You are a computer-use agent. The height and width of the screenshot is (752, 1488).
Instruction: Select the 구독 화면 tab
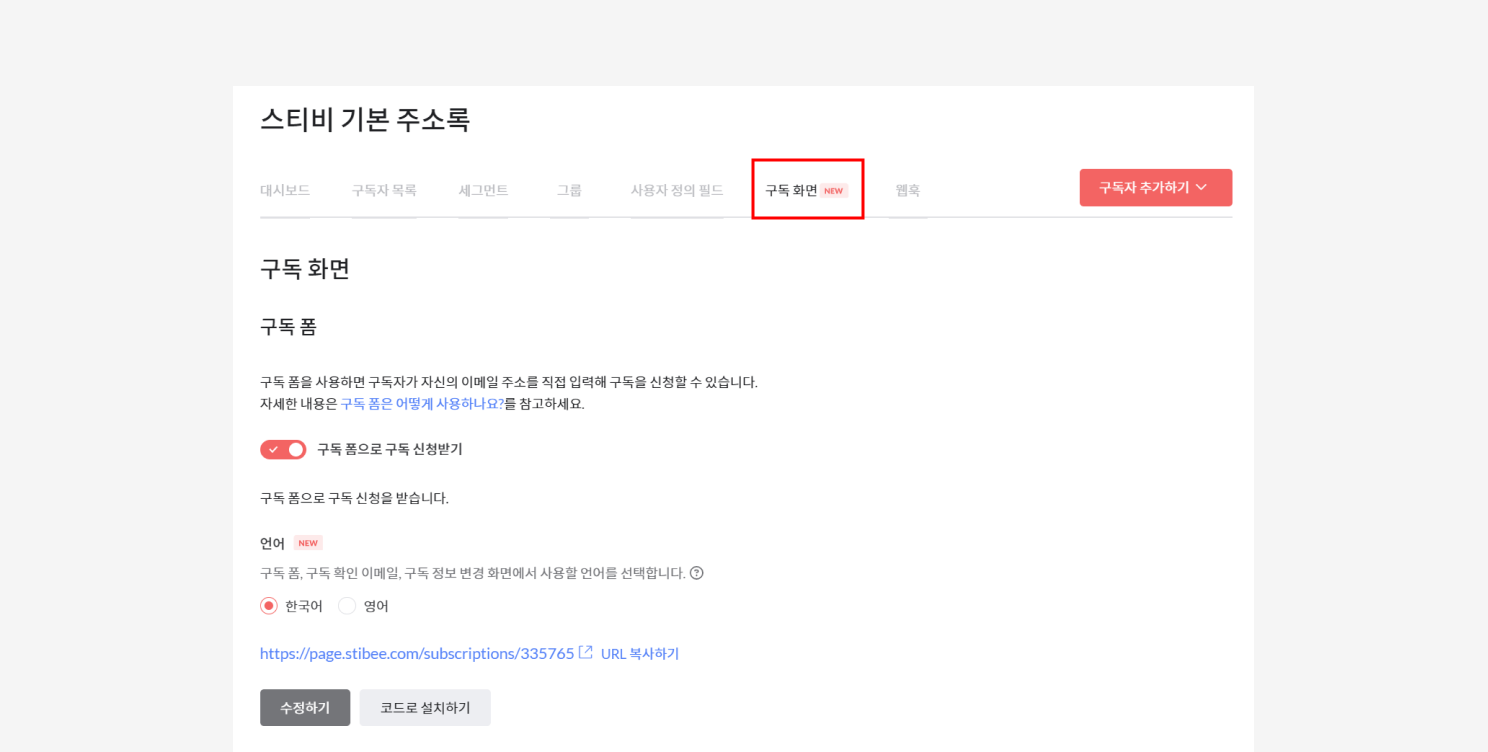click(x=792, y=190)
